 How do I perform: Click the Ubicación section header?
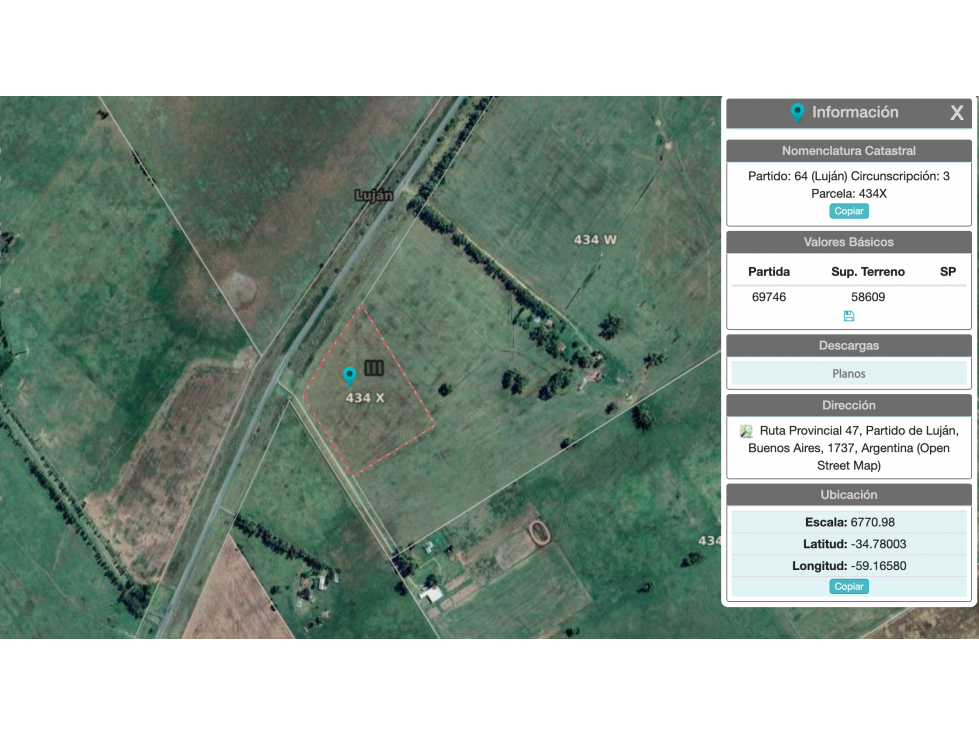849,495
